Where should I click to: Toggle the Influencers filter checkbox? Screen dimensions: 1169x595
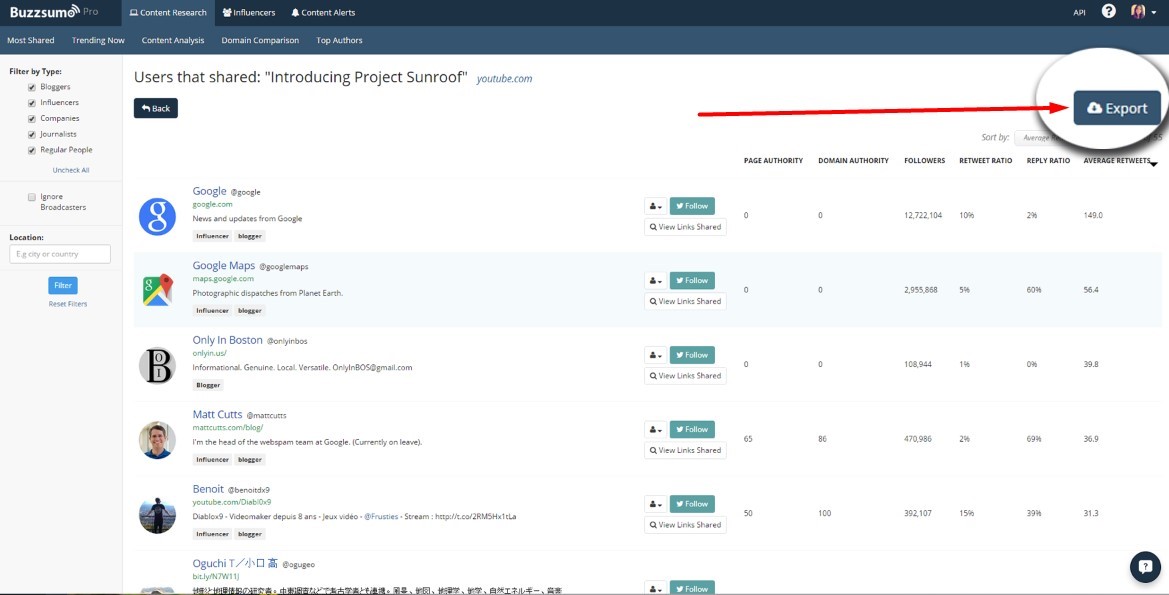point(32,103)
